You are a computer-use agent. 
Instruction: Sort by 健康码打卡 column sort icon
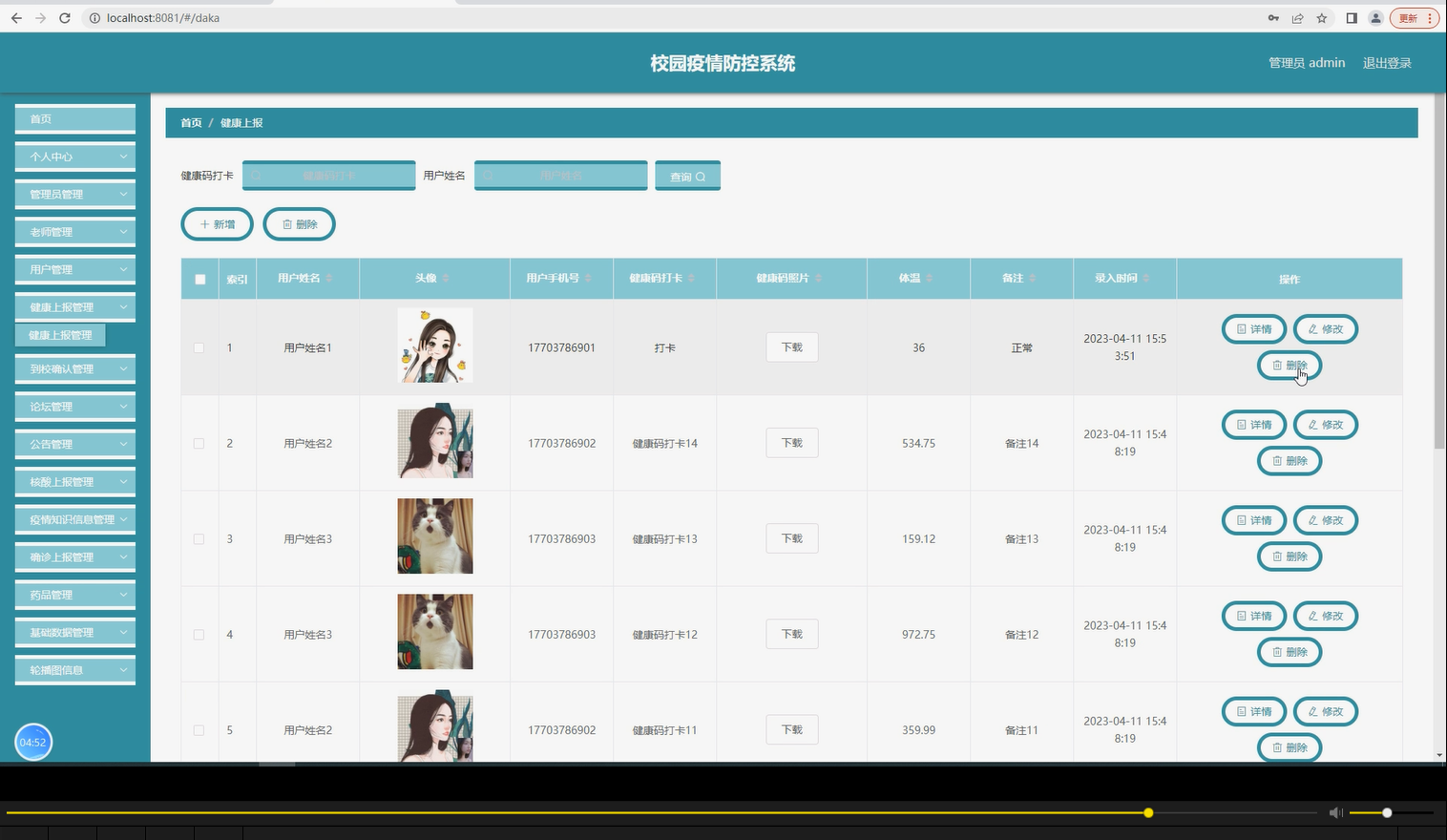pos(691,278)
